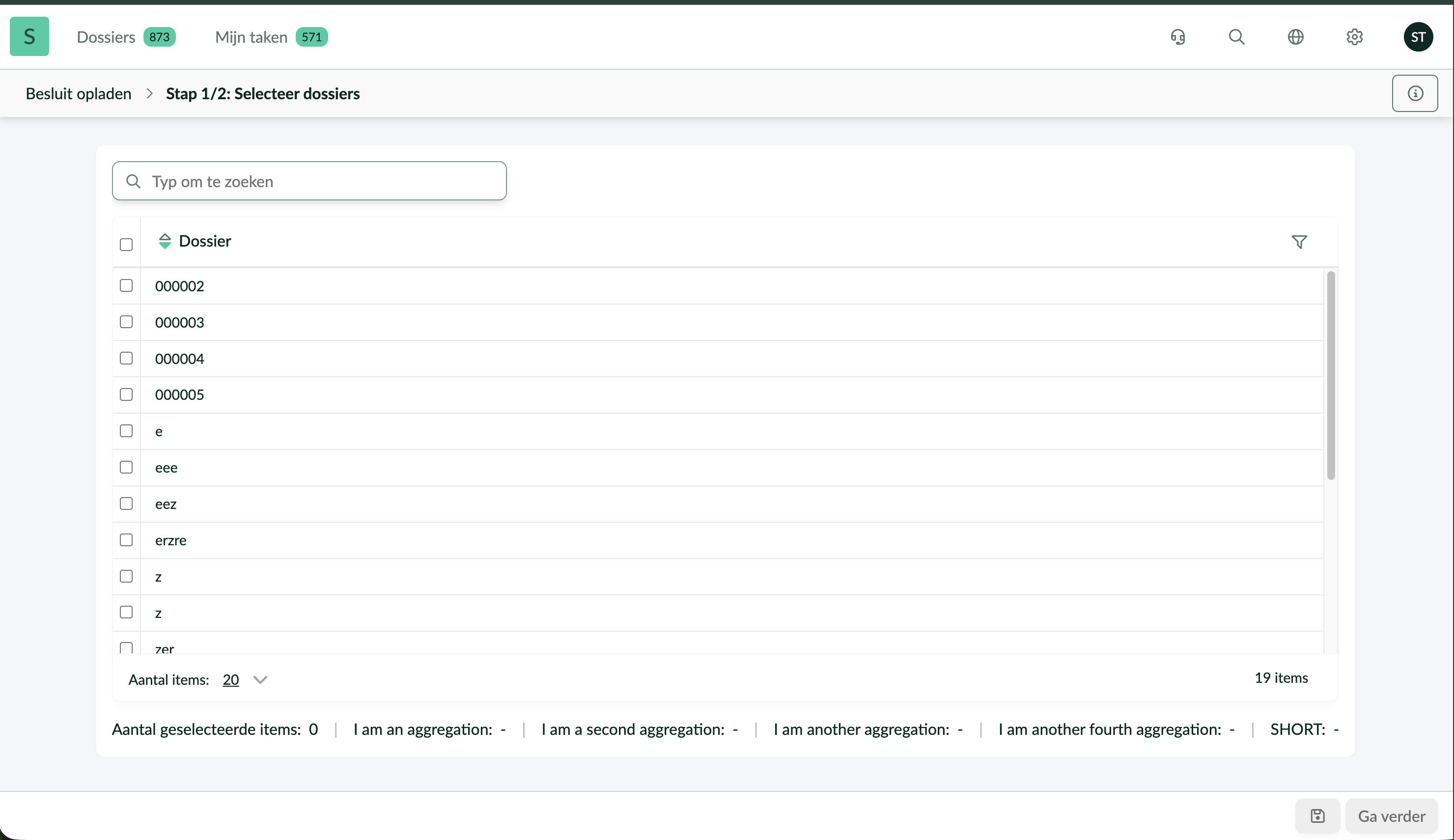Click the search magnifier in top bar
This screenshot has height=840, width=1454.
pos(1236,37)
